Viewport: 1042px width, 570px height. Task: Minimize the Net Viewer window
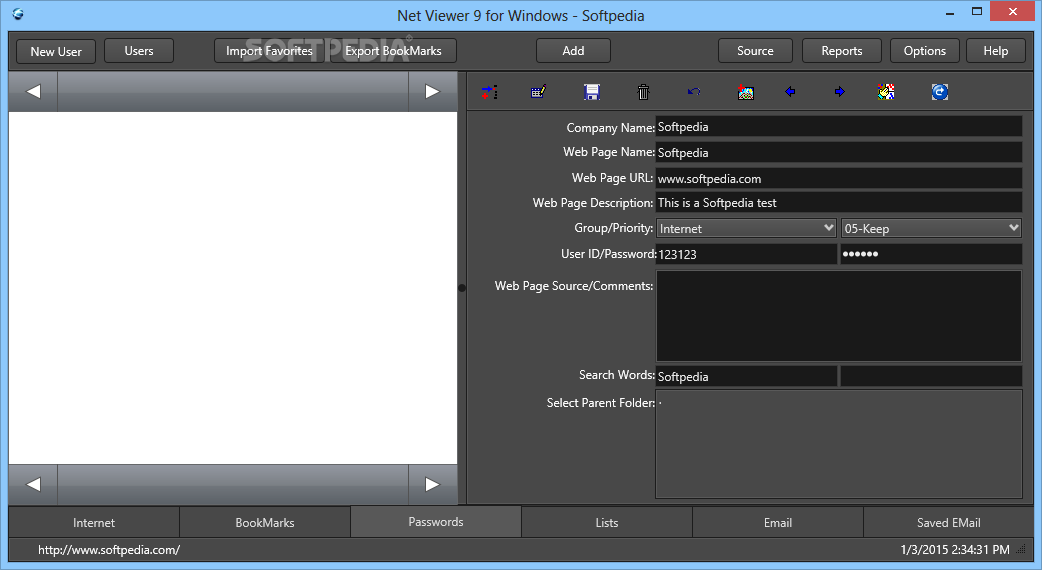click(x=950, y=12)
